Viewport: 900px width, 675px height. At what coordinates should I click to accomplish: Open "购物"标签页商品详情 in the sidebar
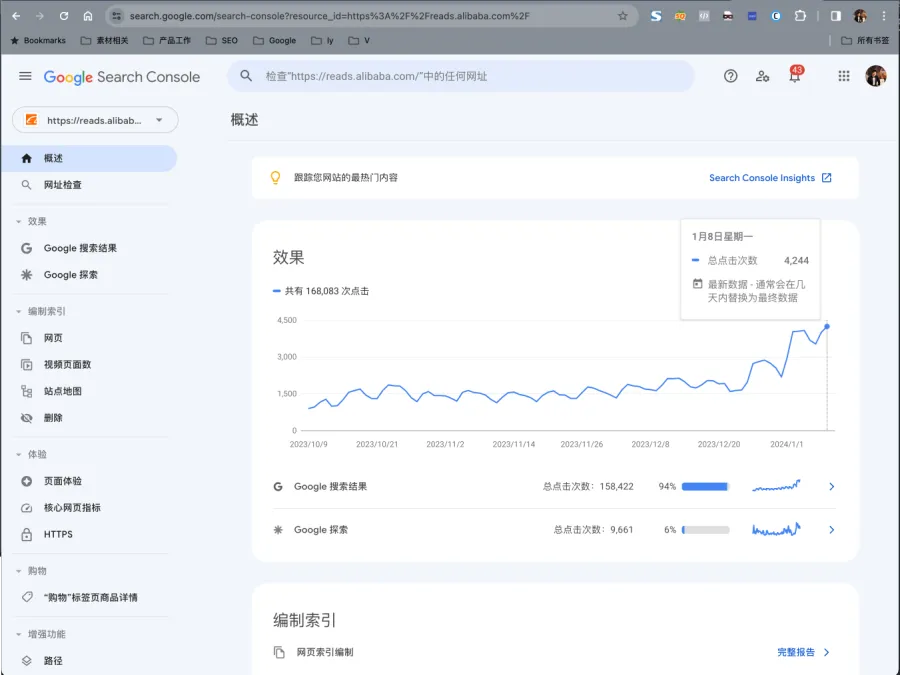pyautogui.click(x=89, y=598)
